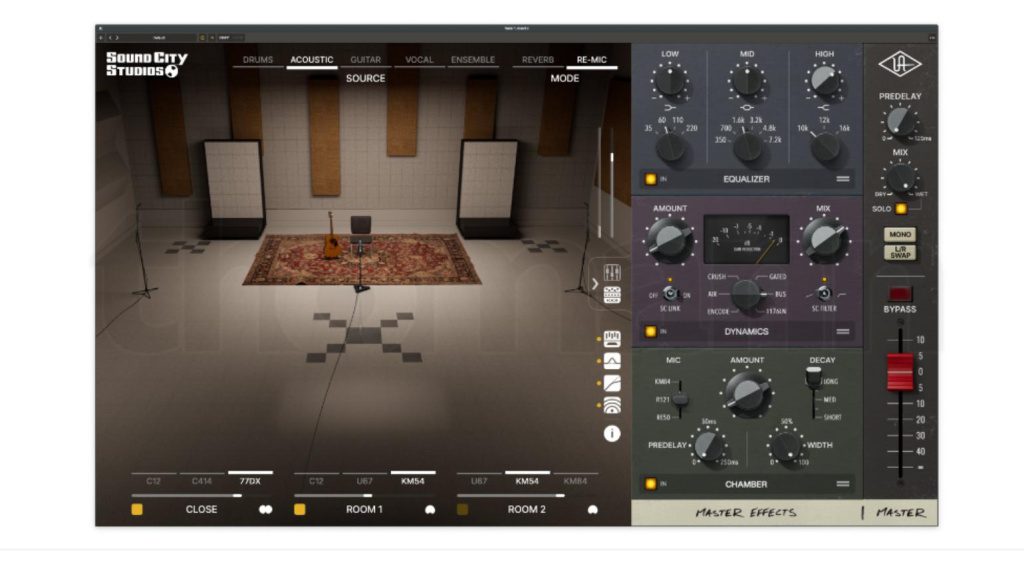Choose the KM84 microphone for Room 2

tap(575, 481)
